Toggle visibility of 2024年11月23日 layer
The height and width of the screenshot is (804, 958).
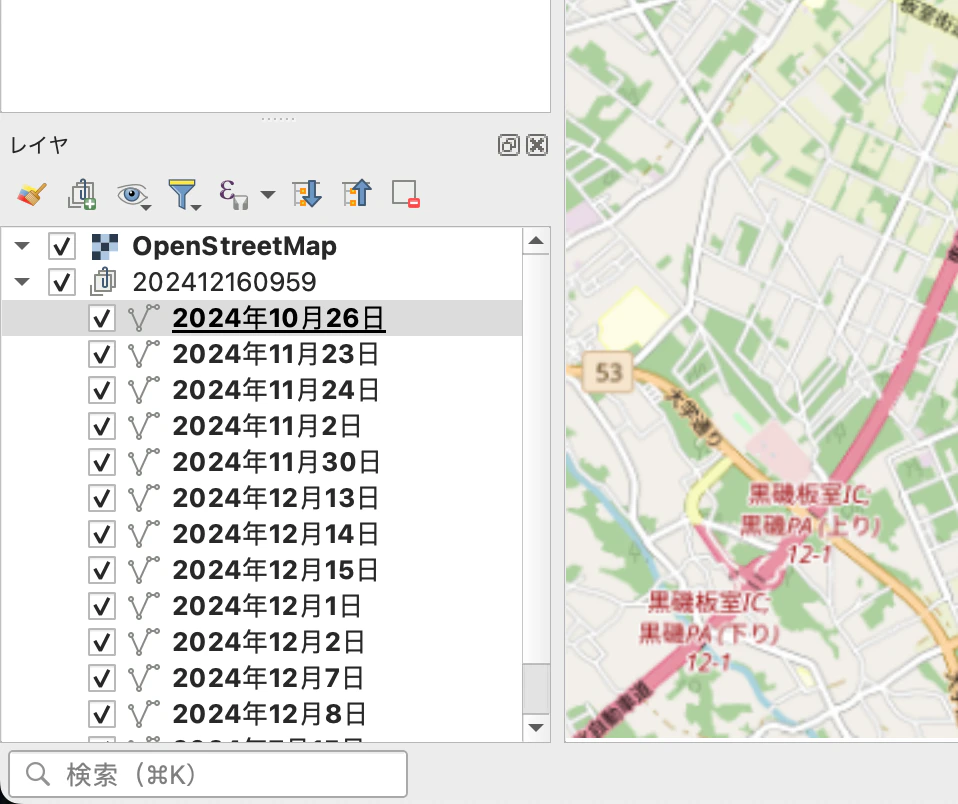pyautogui.click(x=102, y=354)
